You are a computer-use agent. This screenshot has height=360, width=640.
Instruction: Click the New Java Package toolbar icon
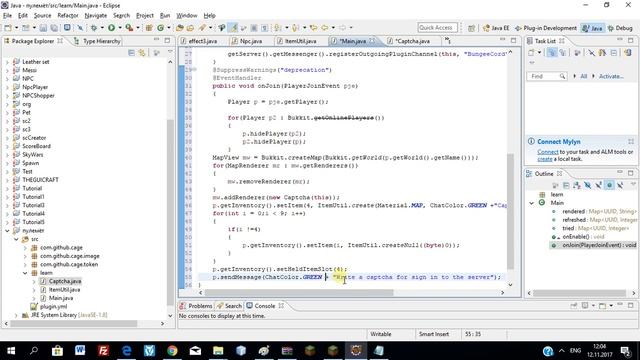coord(149,28)
